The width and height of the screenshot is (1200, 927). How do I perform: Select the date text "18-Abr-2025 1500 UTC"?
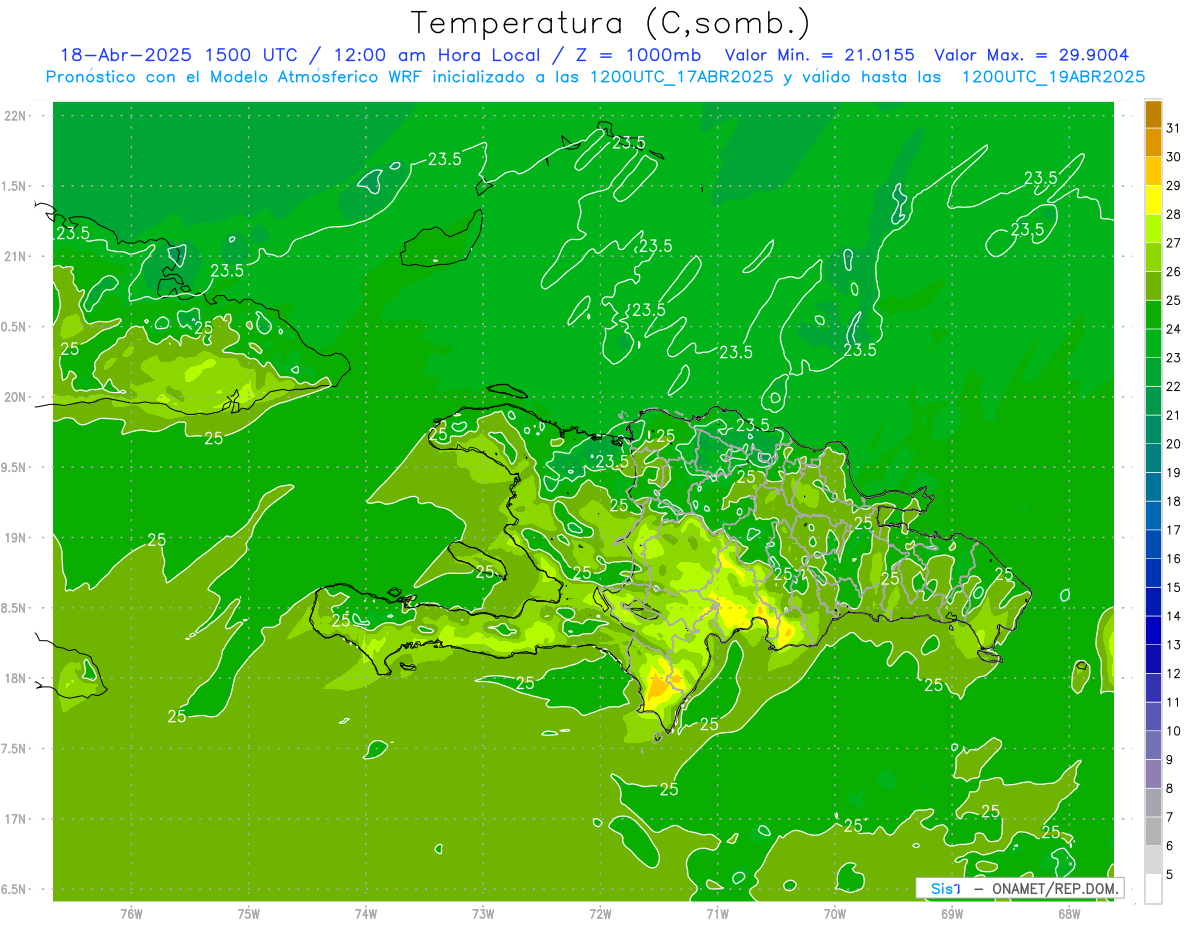(178, 55)
